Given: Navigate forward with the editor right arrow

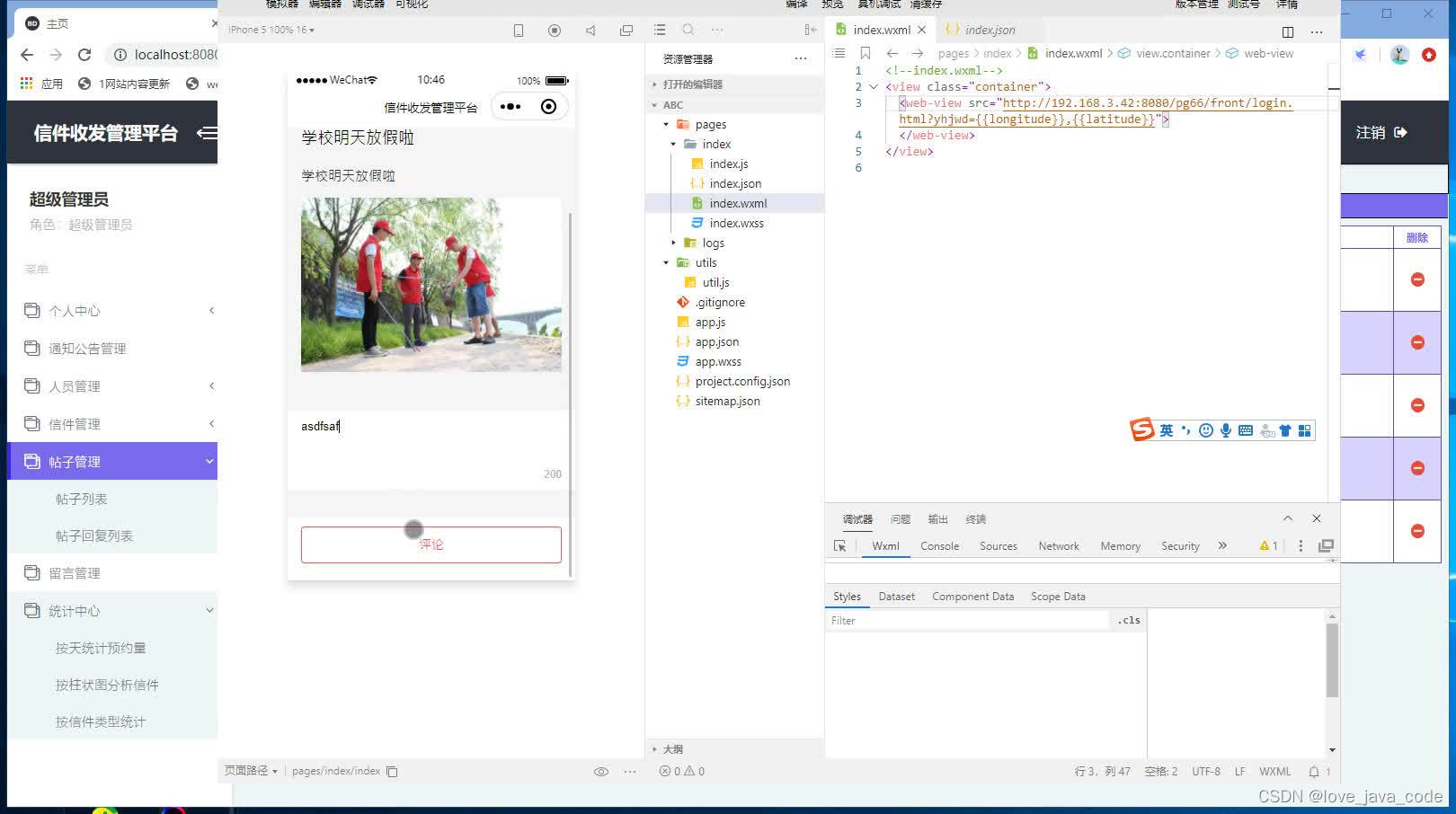Looking at the screenshot, I should [x=918, y=54].
